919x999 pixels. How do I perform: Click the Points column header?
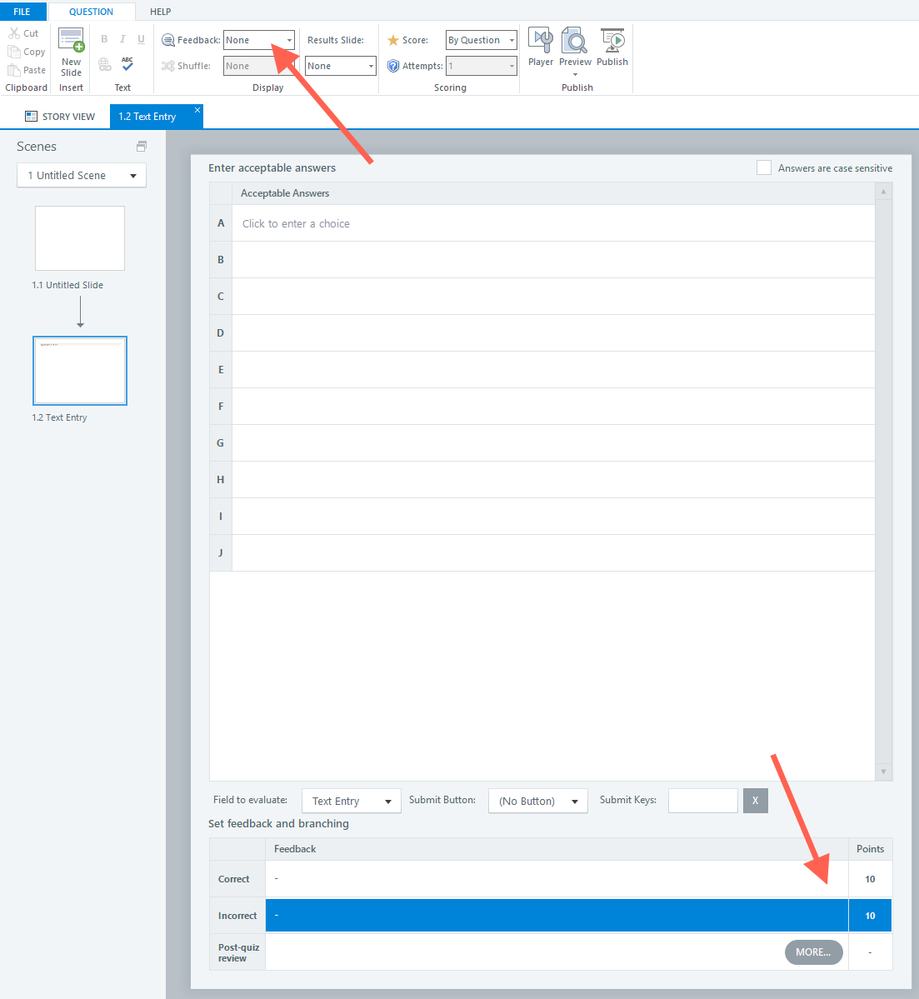pyautogui.click(x=870, y=849)
